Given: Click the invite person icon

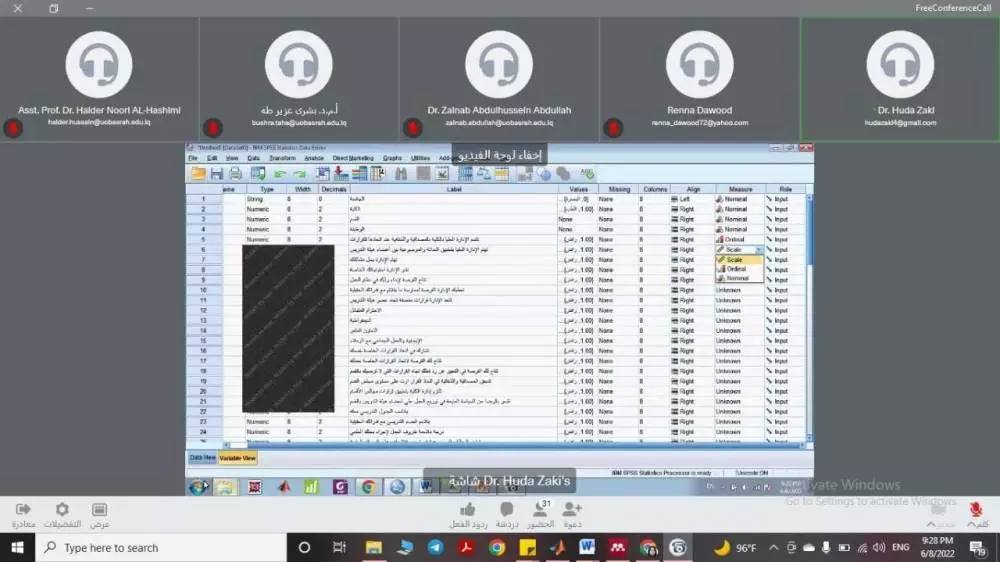Looking at the screenshot, I should pos(572,510).
